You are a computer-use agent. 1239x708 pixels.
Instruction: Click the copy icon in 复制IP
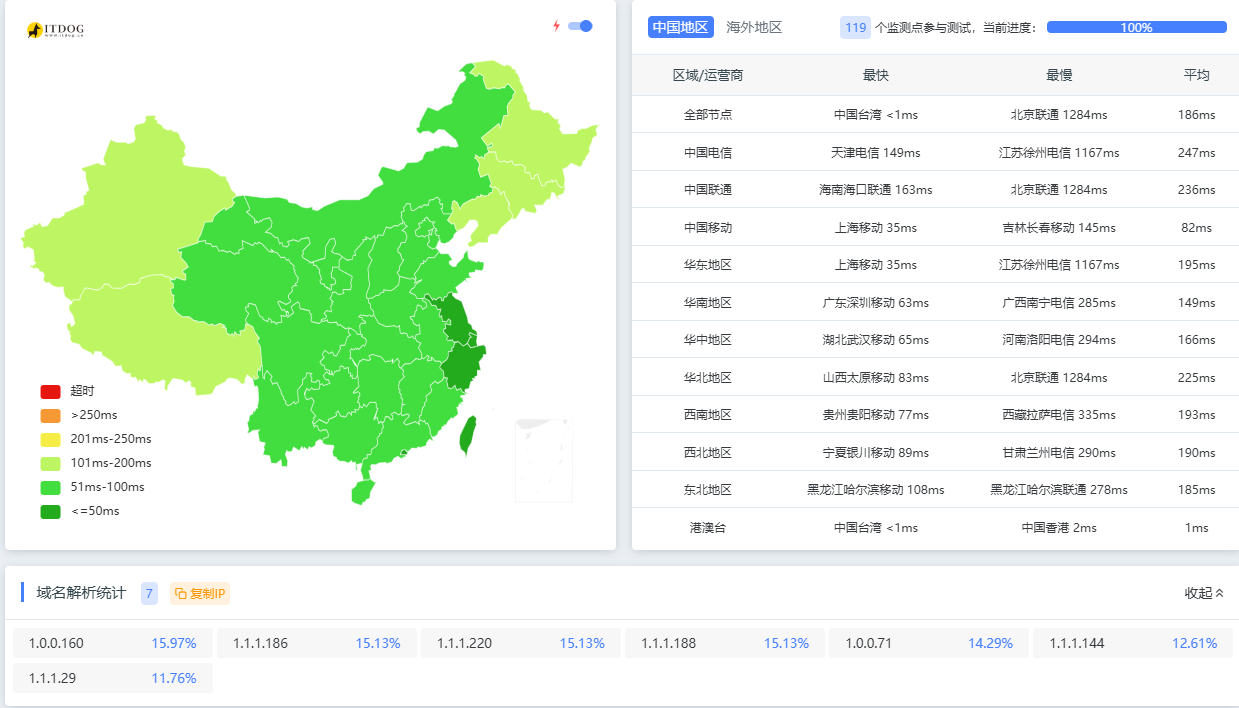pyautogui.click(x=180, y=593)
